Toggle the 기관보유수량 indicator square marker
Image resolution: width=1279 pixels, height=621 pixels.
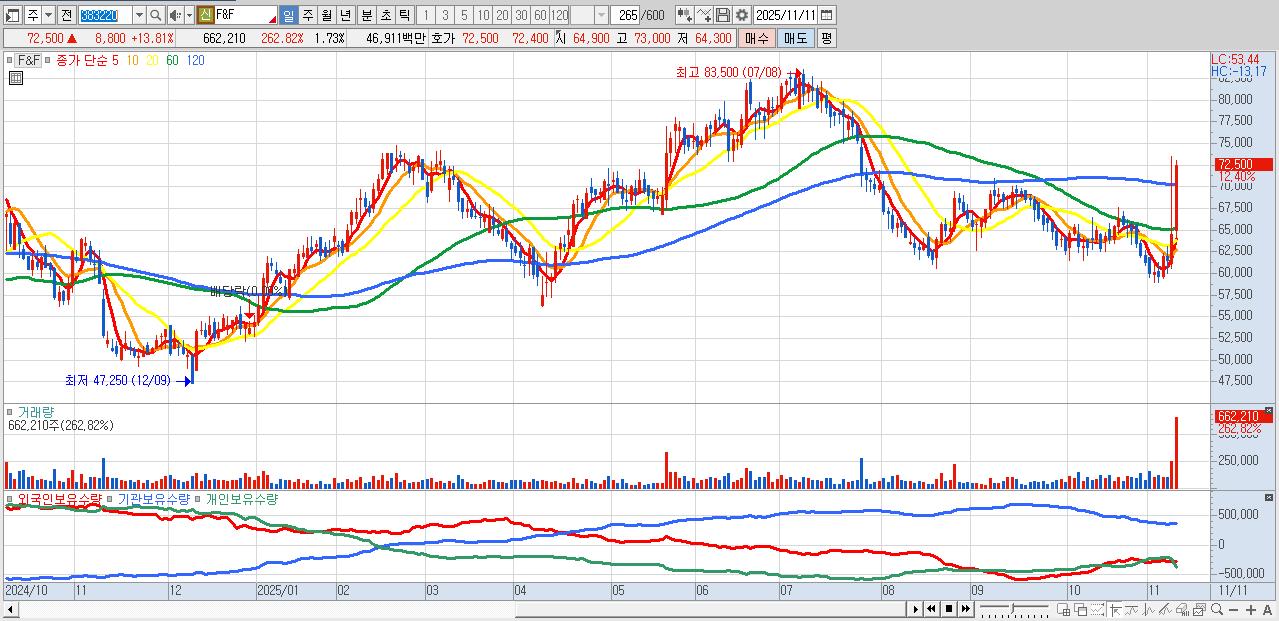pyautogui.click(x=109, y=498)
